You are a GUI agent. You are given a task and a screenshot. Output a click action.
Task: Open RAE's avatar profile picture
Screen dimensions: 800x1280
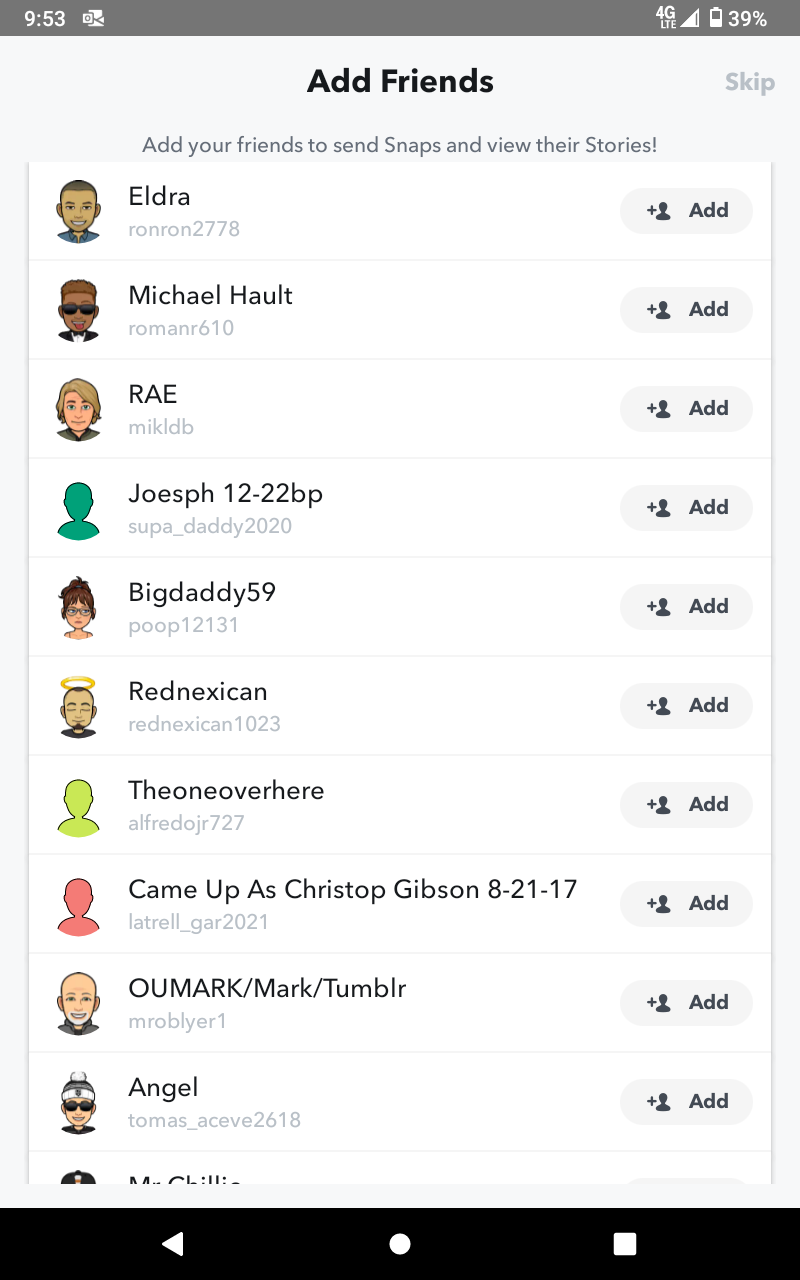(x=78, y=409)
